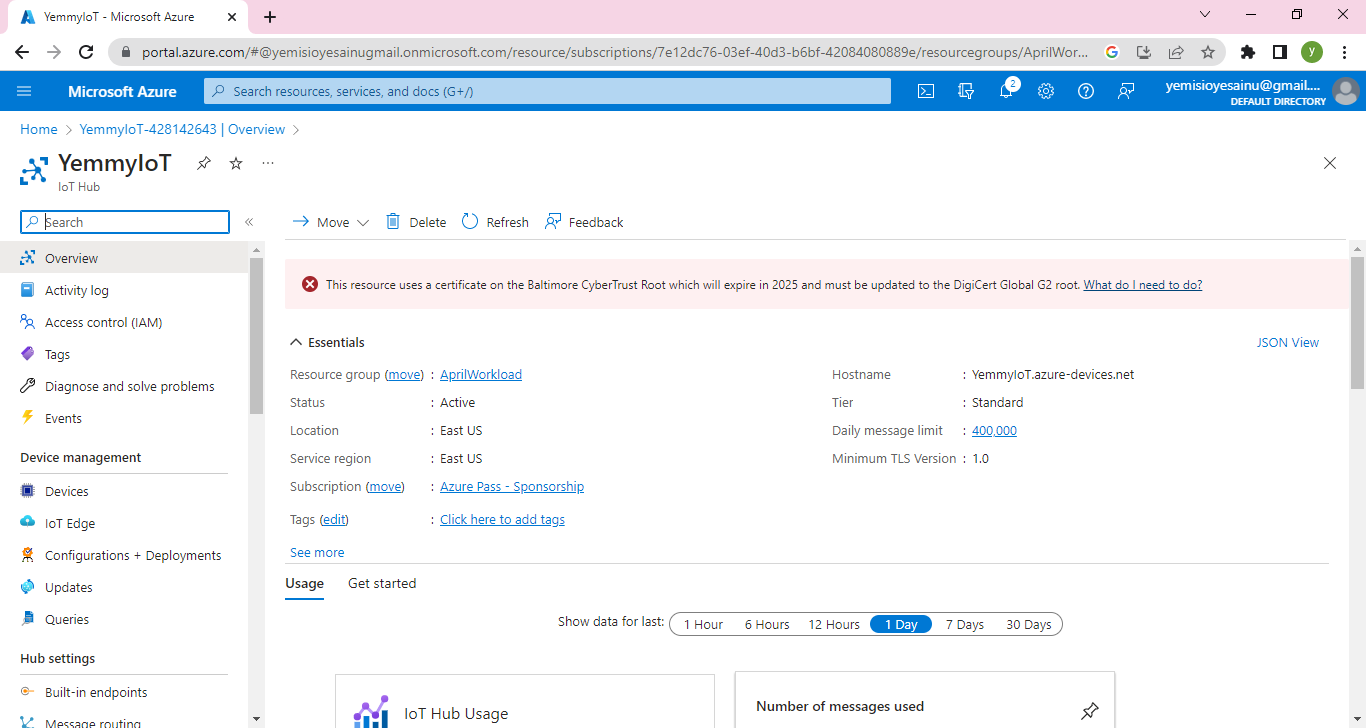The height and width of the screenshot is (728, 1366).
Task: Open Overview in the sidebar
Action: (124, 258)
